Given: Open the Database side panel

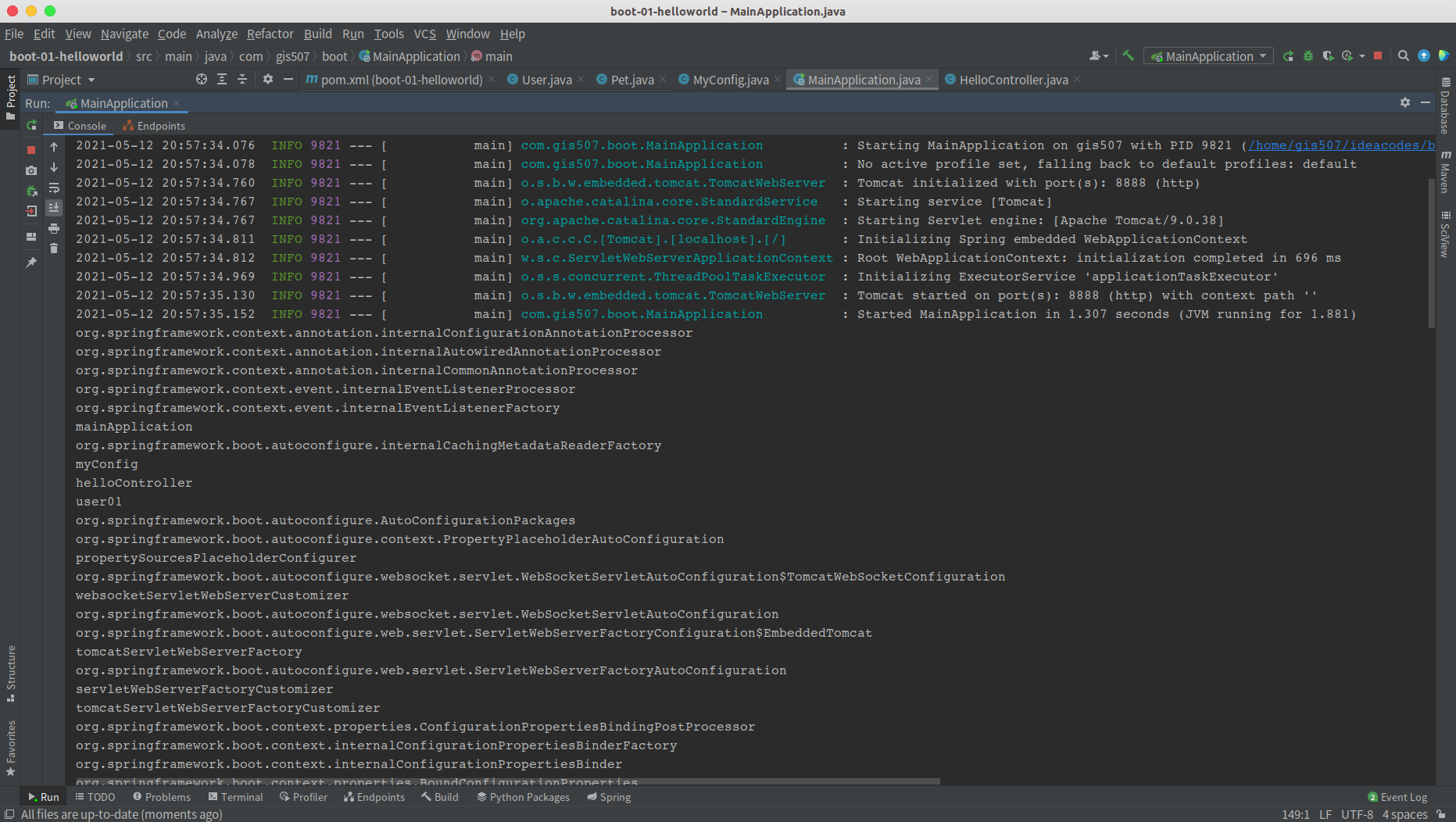Looking at the screenshot, I should 1446,106.
